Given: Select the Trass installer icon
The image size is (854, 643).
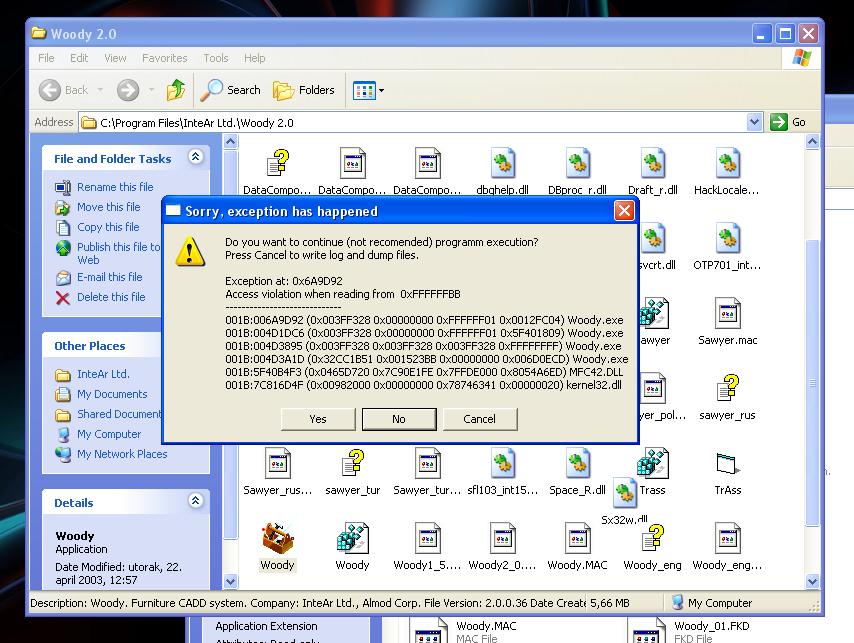Looking at the screenshot, I should click(x=652, y=463).
